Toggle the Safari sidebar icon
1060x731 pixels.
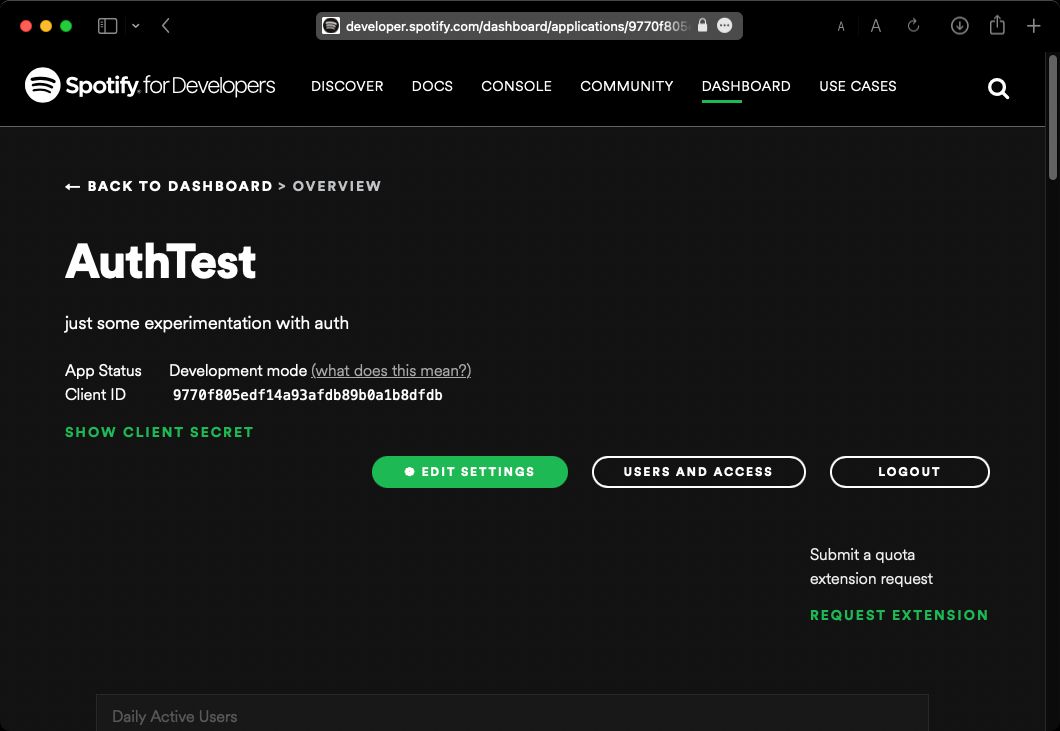107,25
